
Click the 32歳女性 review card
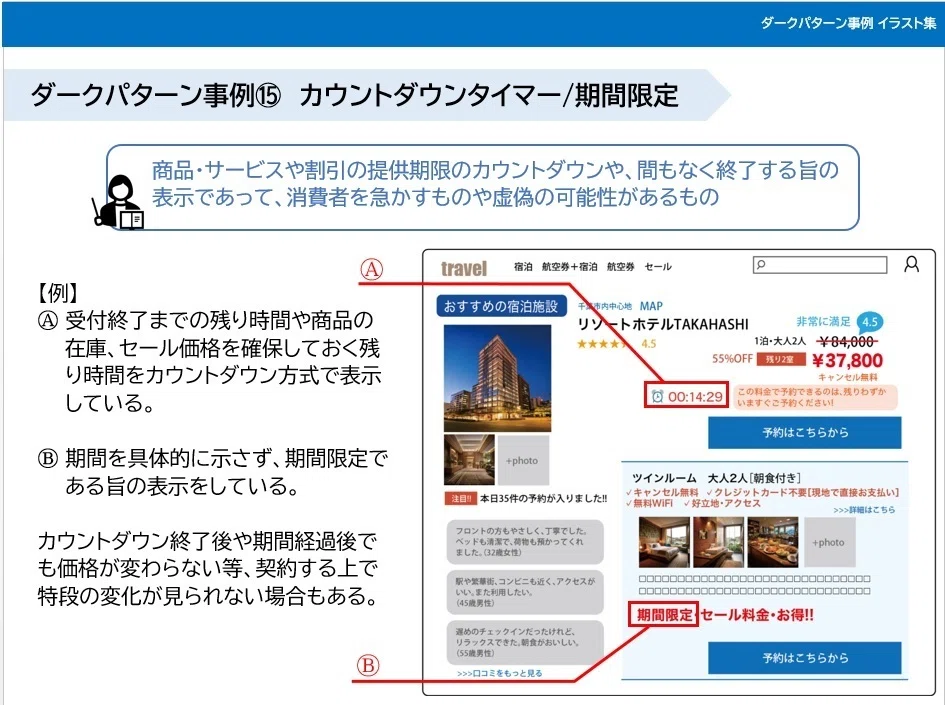tap(525, 542)
